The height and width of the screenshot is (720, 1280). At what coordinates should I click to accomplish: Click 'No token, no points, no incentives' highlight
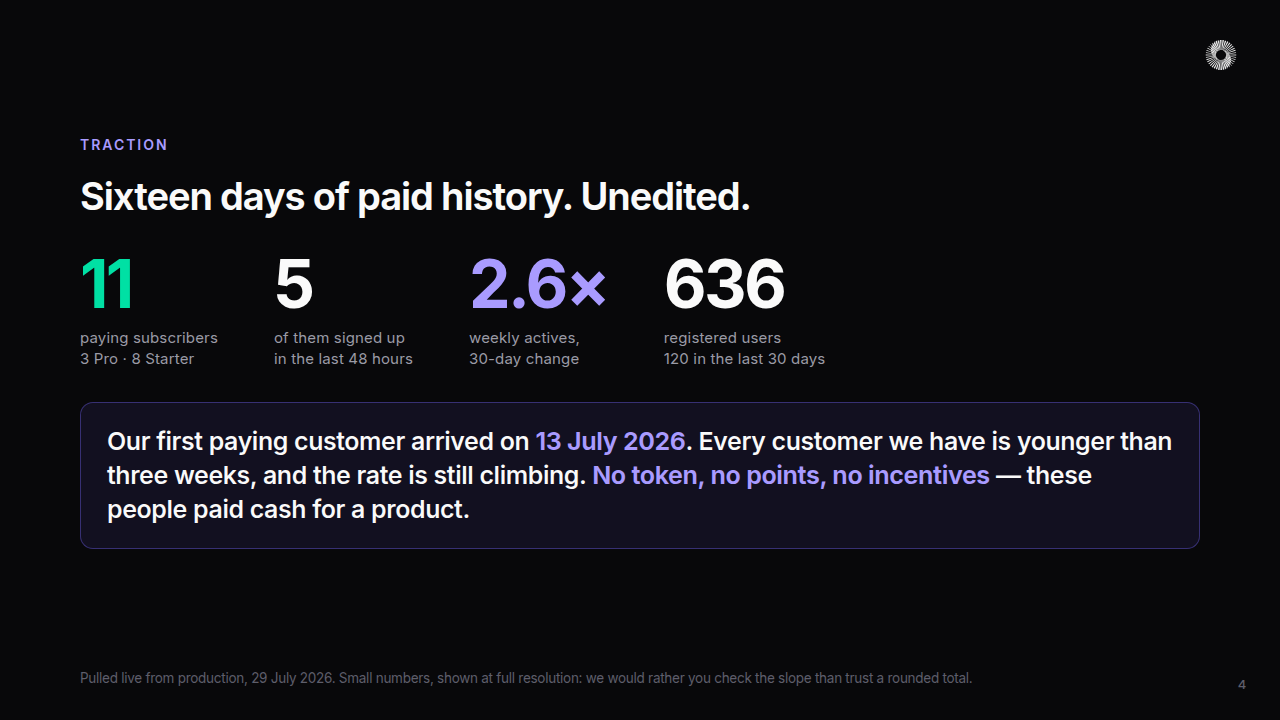(x=791, y=475)
